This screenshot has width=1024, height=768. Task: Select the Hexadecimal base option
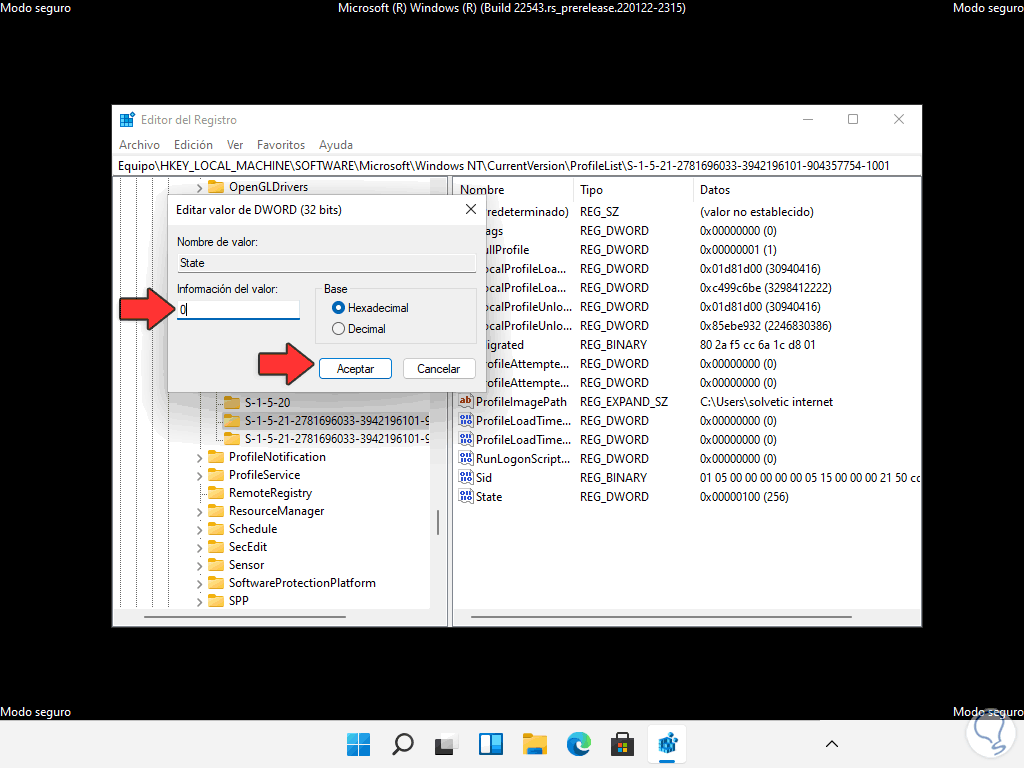coord(370,308)
